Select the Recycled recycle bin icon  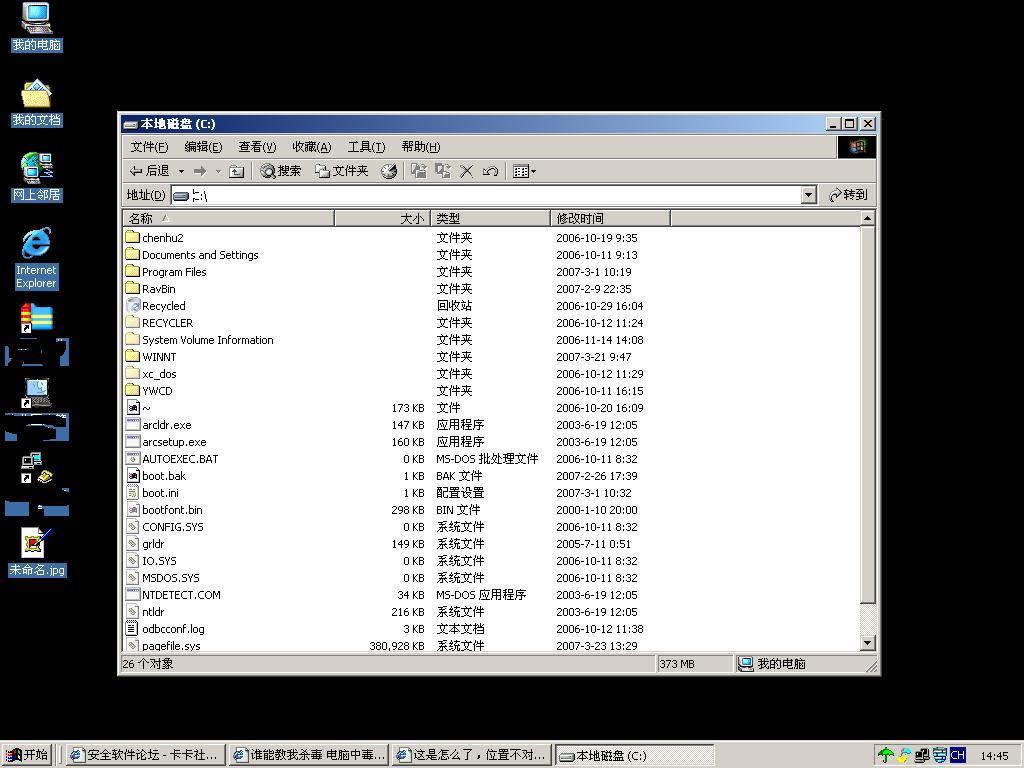(133, 305)
